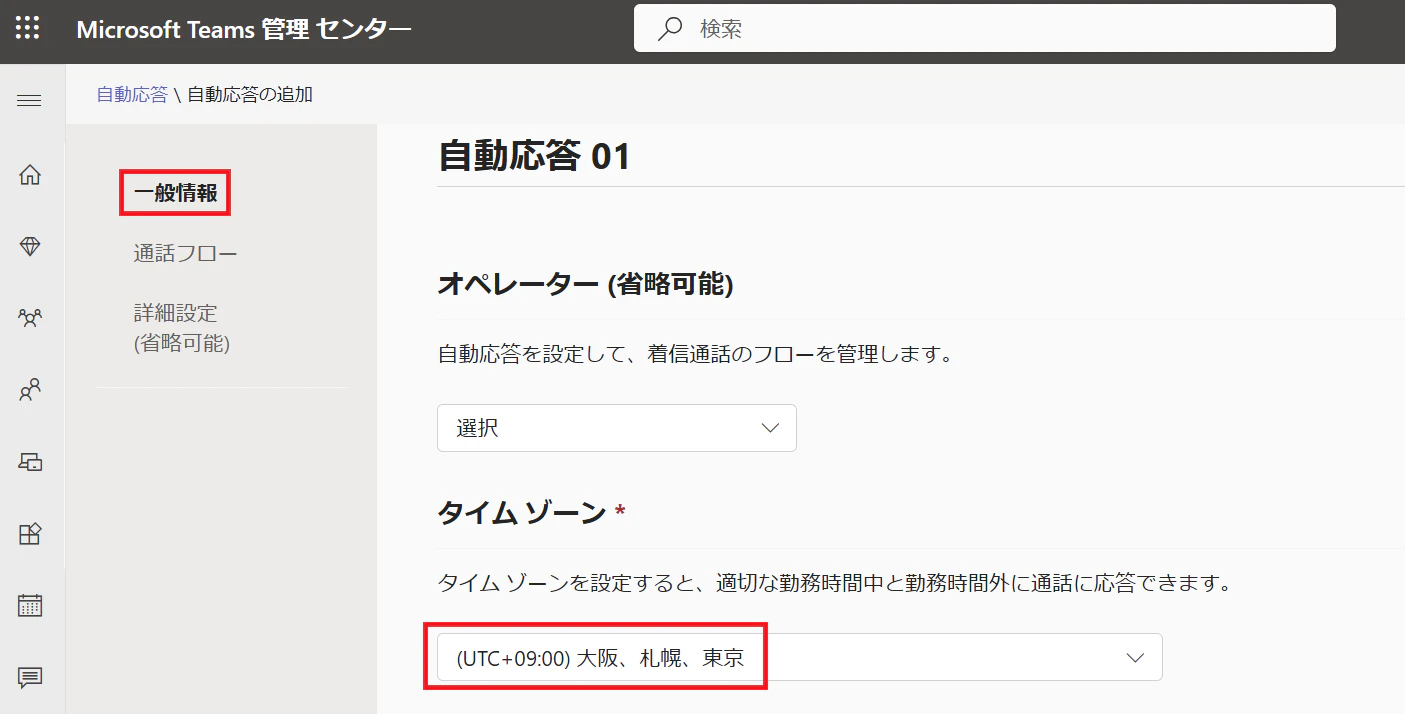Go to the Home dashboard icon

pyautogui.click(x=30, y=175)
